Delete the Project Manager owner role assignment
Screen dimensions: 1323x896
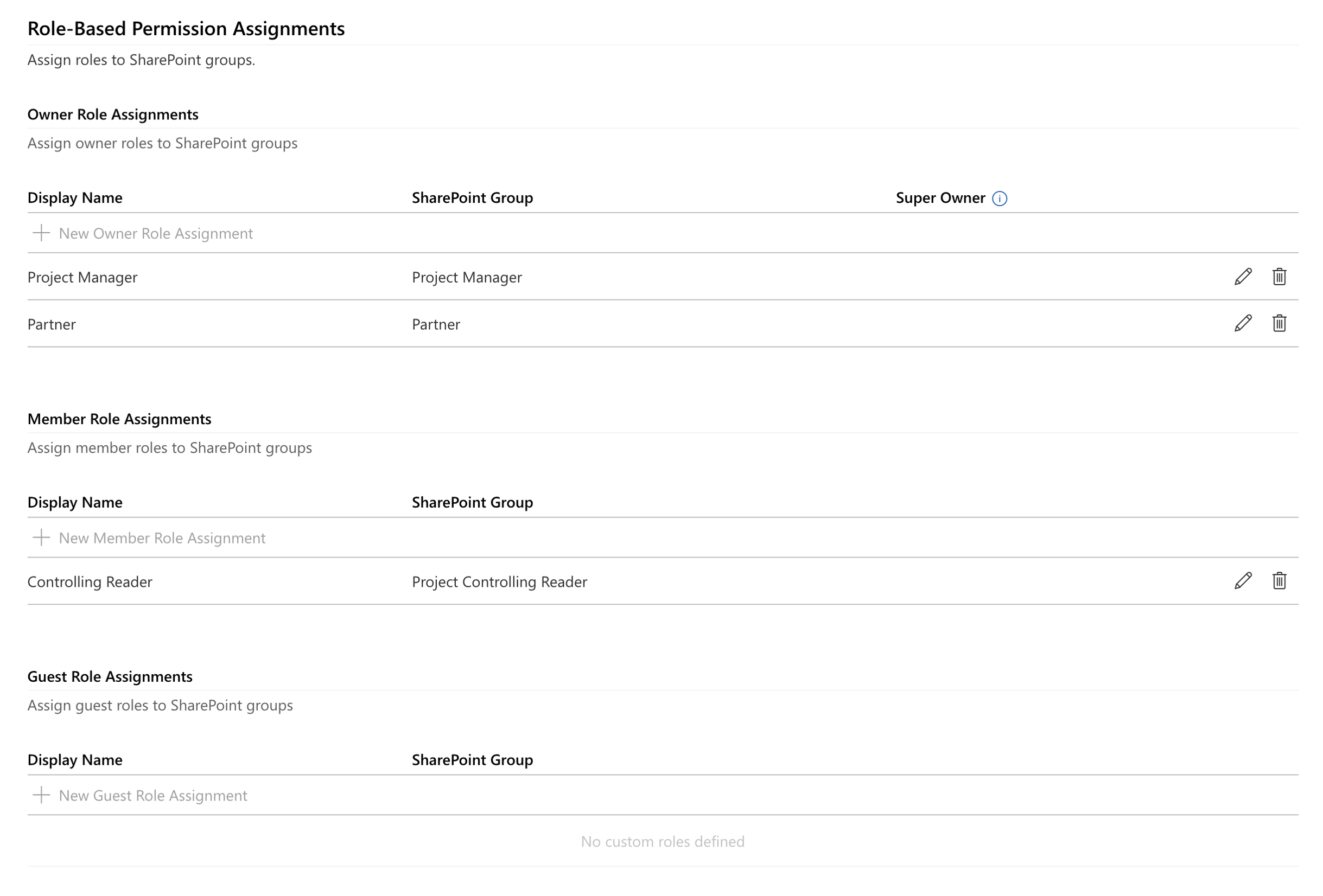pyautogui.click(x=1279, y=277)
